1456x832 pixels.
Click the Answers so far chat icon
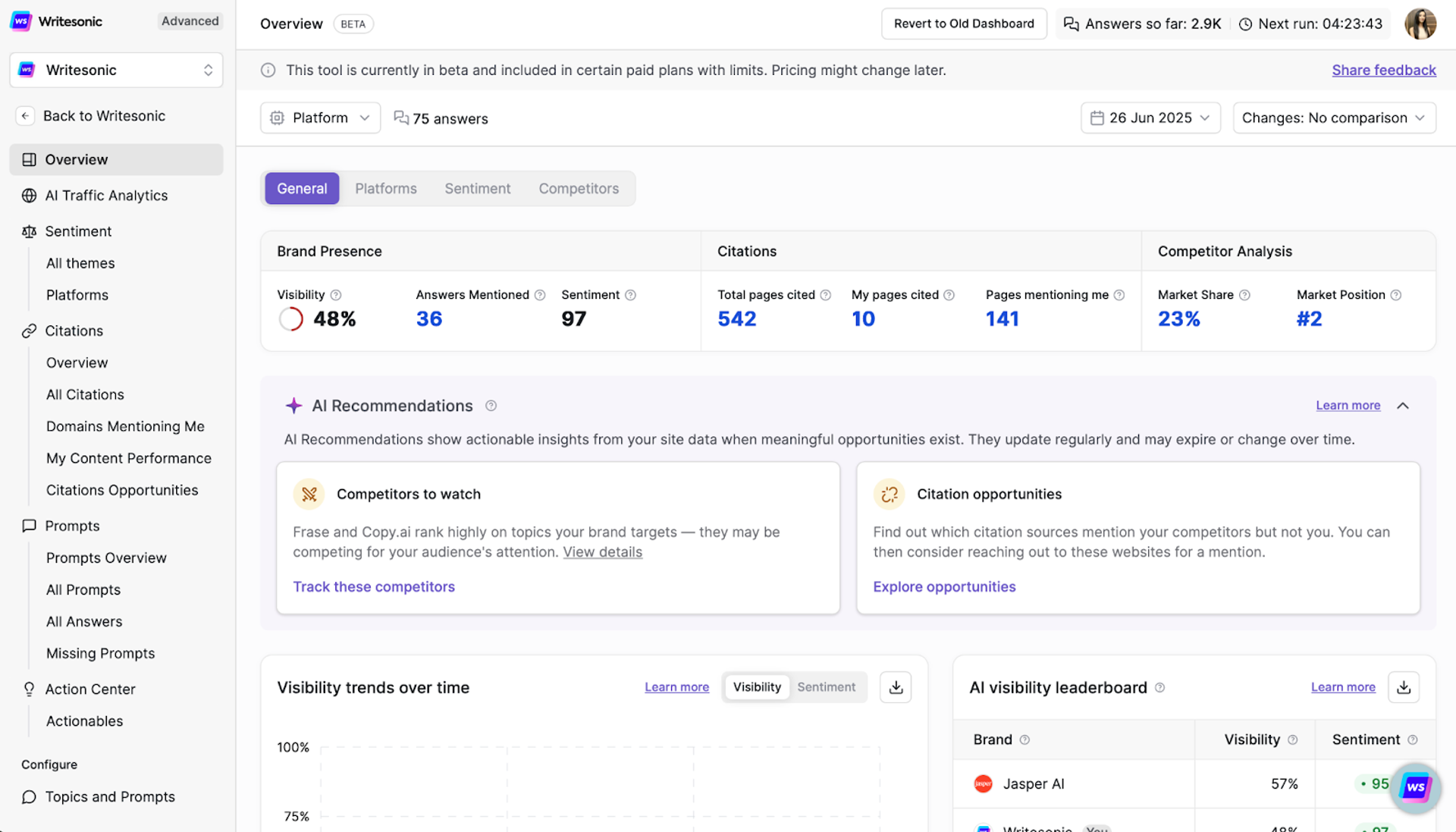coord(1071,24)
